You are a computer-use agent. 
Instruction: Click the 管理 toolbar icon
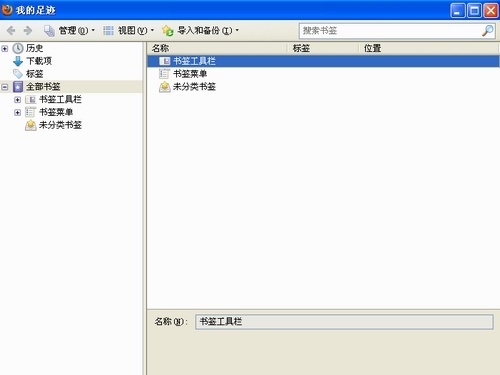click(x=49, y=31)
